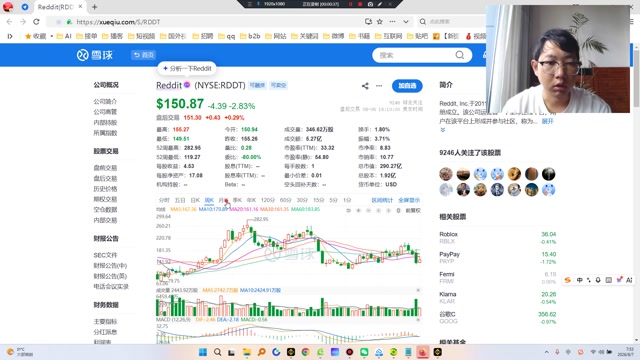Click the Xueqiu logo in header

coord(95,55)
